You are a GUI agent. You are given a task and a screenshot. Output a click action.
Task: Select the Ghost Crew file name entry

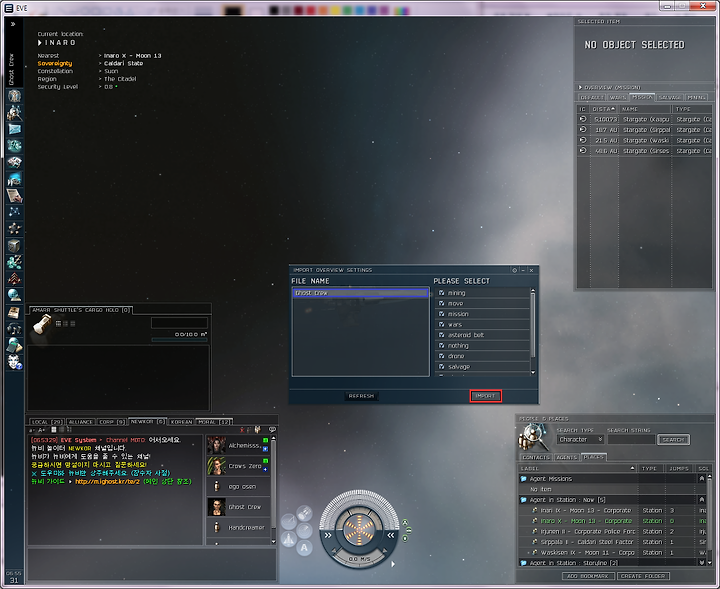click(x=360, y=293)
